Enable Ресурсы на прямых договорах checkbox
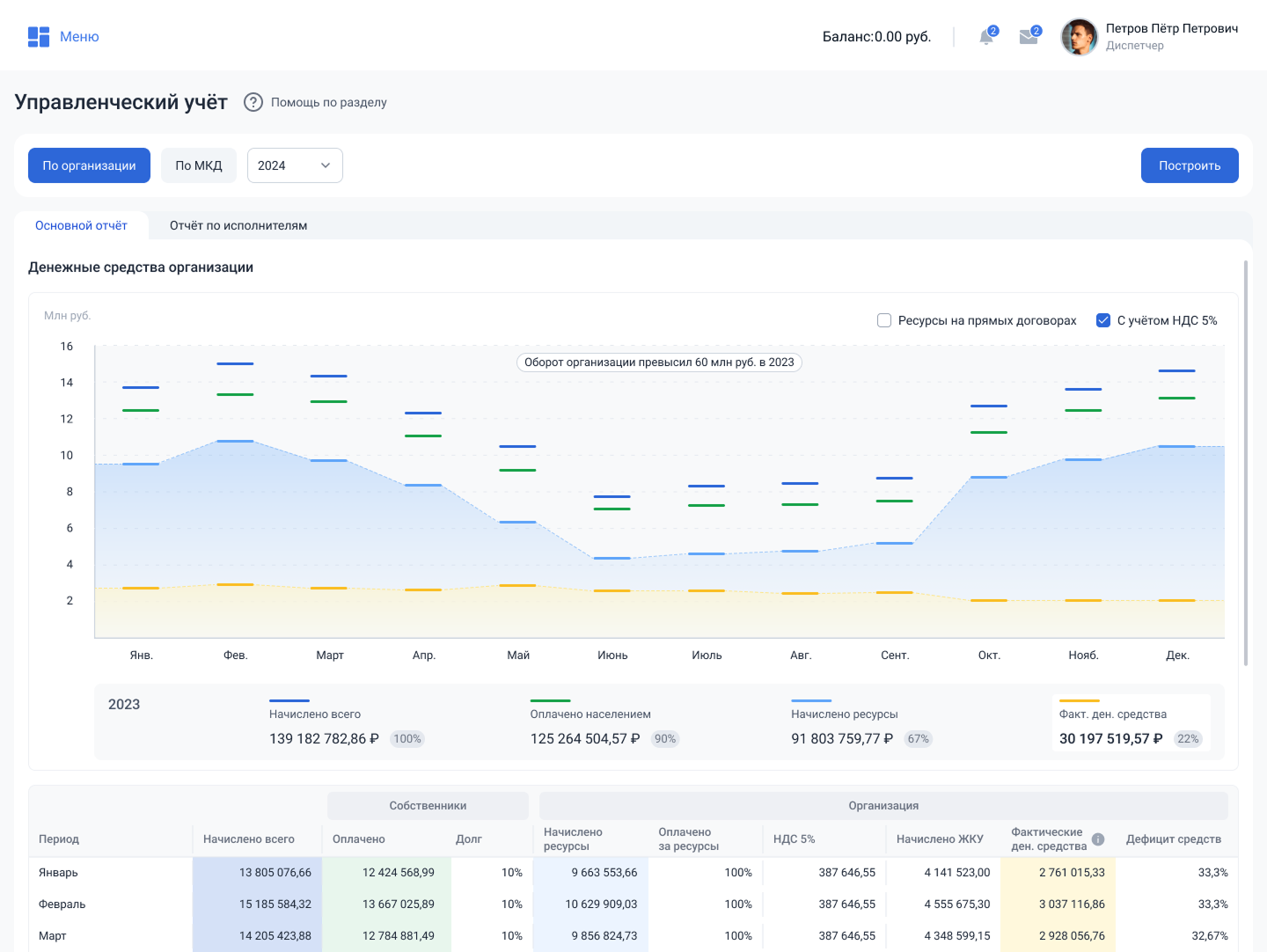Screen dimensions: 1267x952 pyautogui.click(x=884, y=320)
